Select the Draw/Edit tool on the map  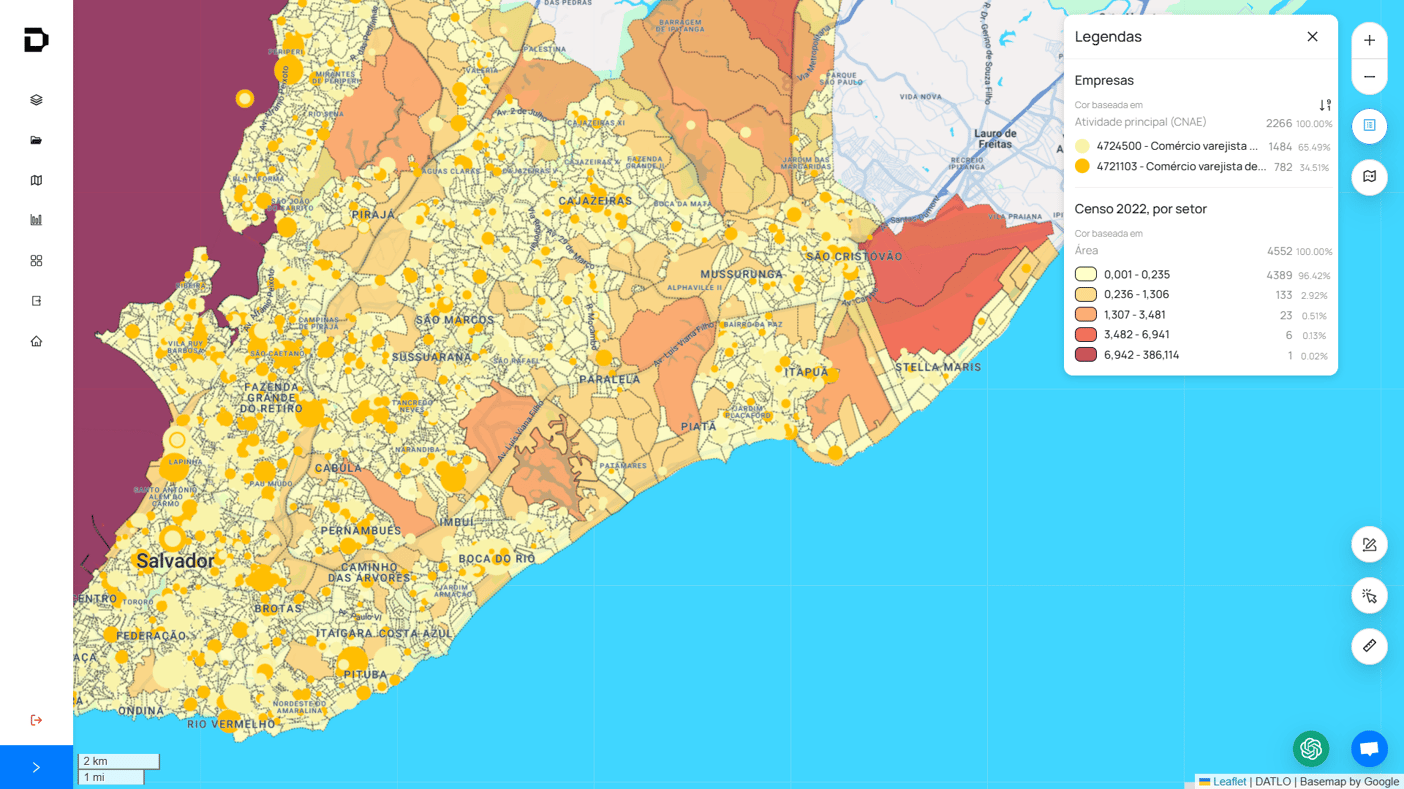pyautogui.click(x=1369, y=544)
